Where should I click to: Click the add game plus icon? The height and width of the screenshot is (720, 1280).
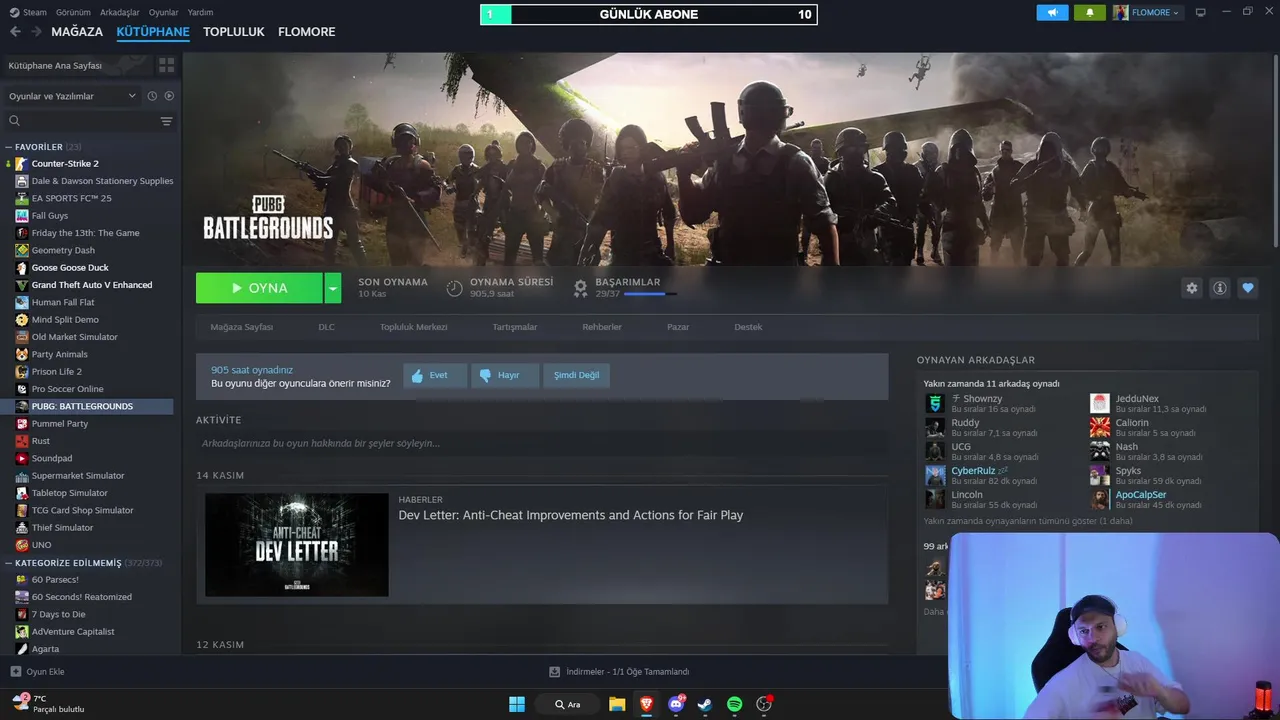coord(15,672)
